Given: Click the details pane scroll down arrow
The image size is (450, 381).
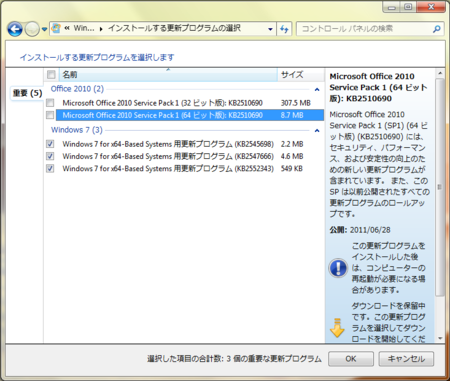Looking at the screenshot, I should click(x=440, y=338).
